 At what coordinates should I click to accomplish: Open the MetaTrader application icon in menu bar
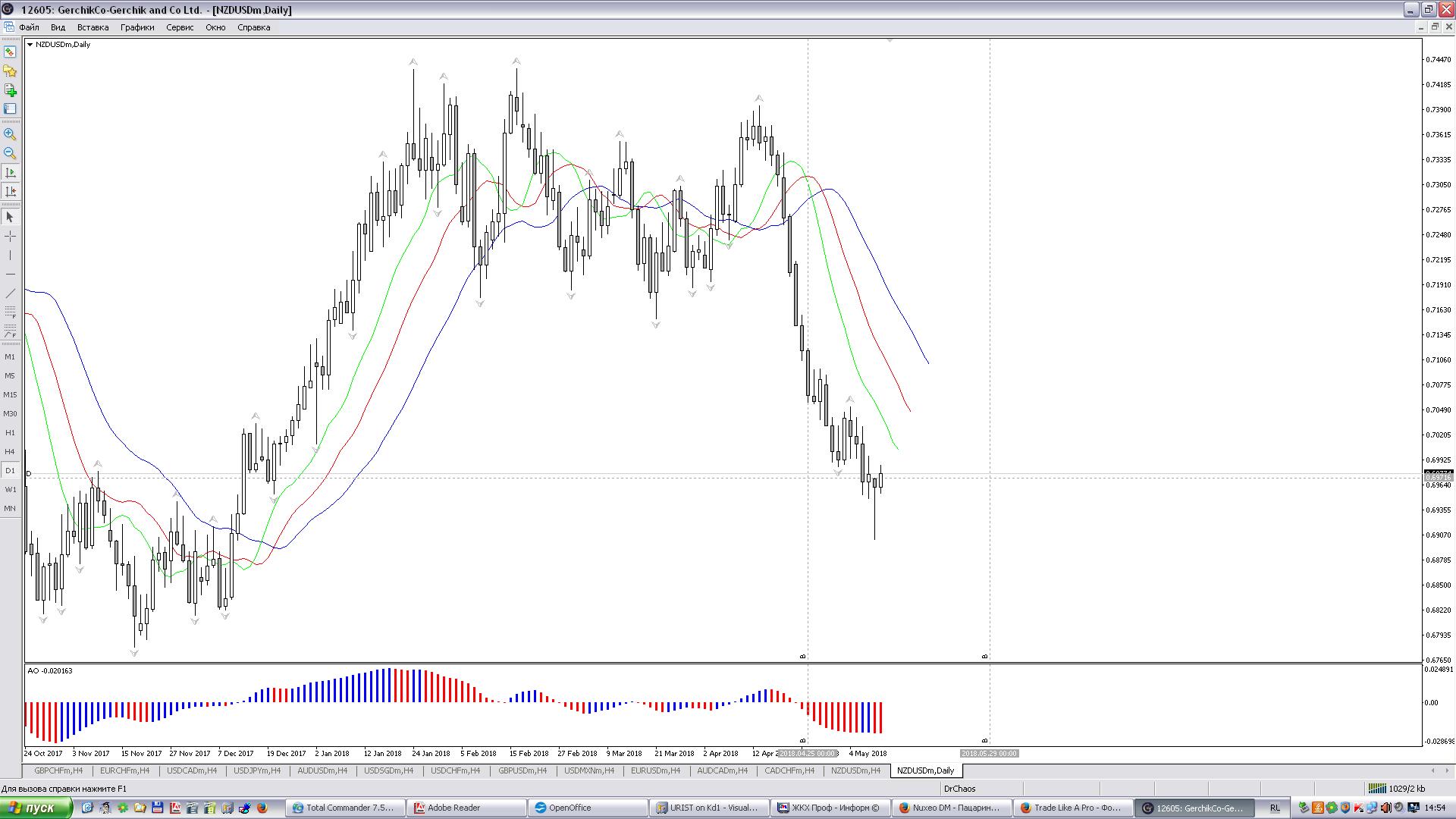(8, 27)
